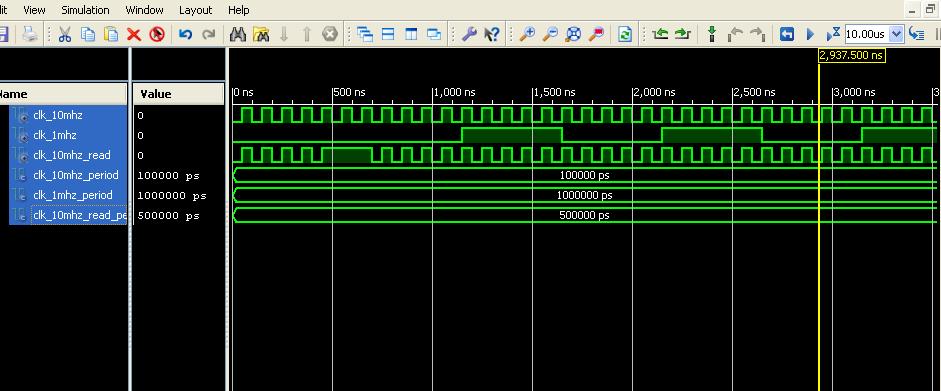Zoom out with the magnifier minus icon
941x391 pixels.
point(550,34)
